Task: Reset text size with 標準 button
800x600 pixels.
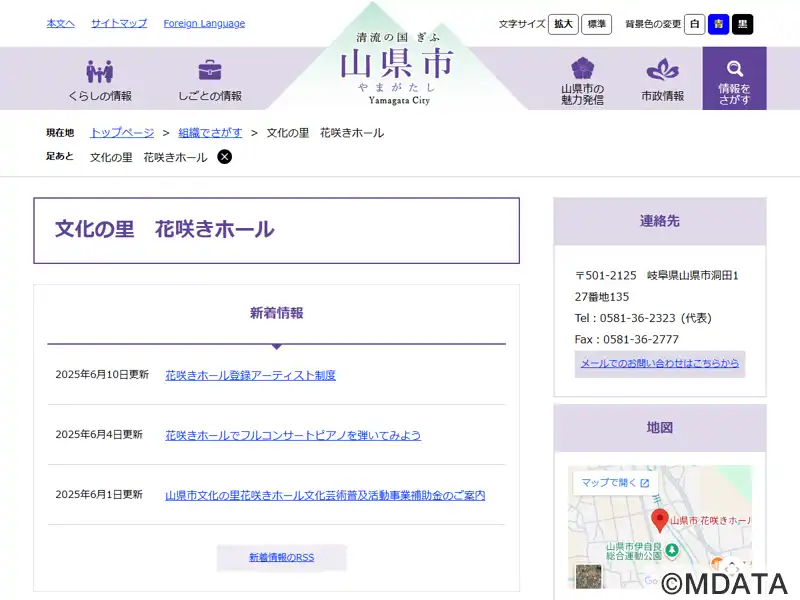Action: pyautogui.click(x=596, y=24)
